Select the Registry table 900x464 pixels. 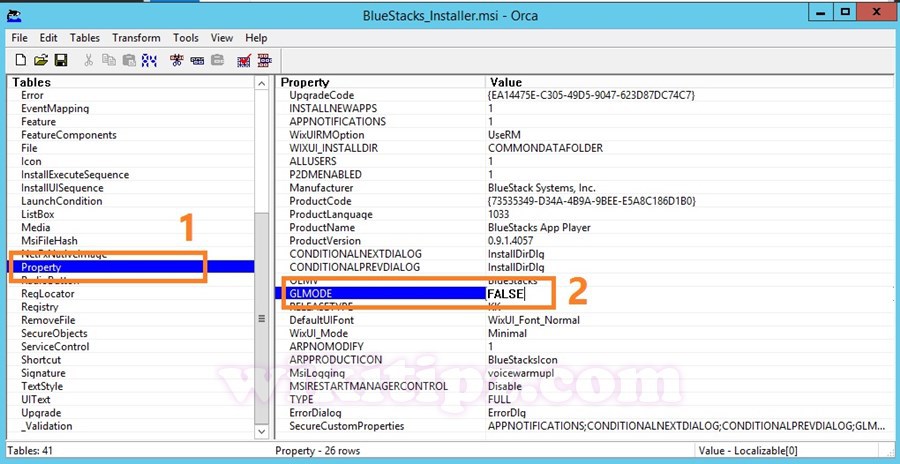(40, 307)
